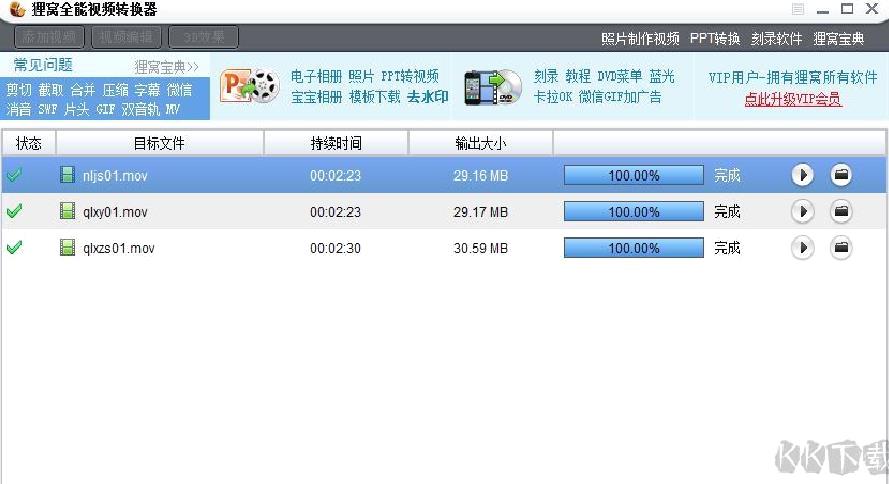The width and height of the screenshot is (889, 484).
Task: Open output folder for qlxzs01.mov
Action: click(841, 248)
